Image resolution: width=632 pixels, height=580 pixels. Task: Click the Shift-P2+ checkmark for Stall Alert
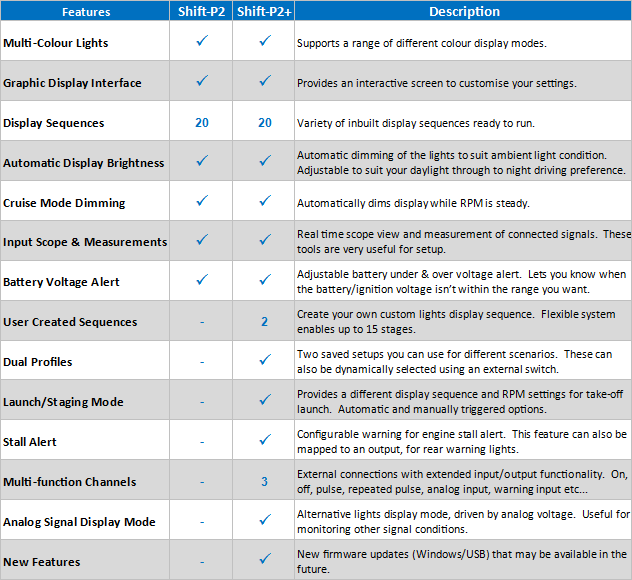[x=265, y=440]
